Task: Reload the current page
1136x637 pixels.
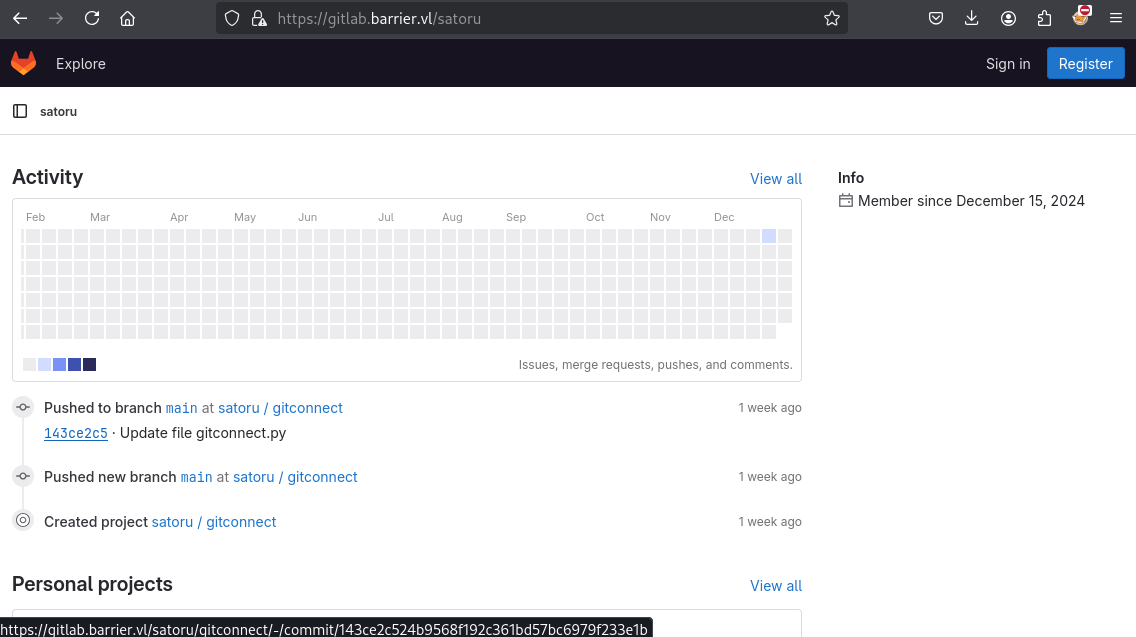Action: [x=92, y=18]
